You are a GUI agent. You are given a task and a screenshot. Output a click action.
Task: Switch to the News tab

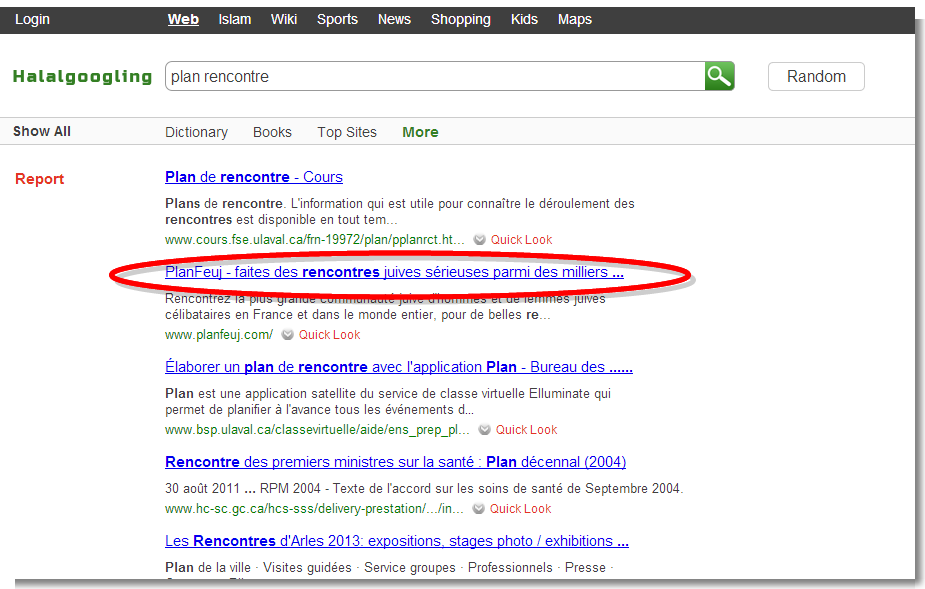click(x=394, y=19)
